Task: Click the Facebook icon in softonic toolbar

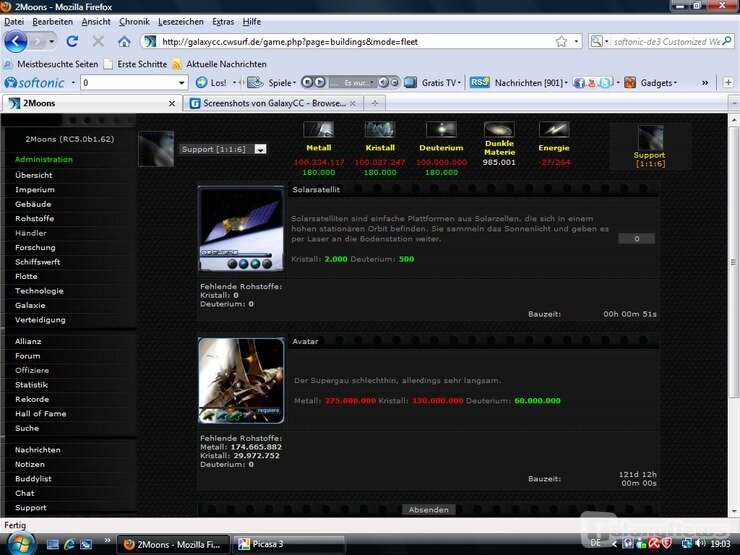Action: [x=579, y=83]
